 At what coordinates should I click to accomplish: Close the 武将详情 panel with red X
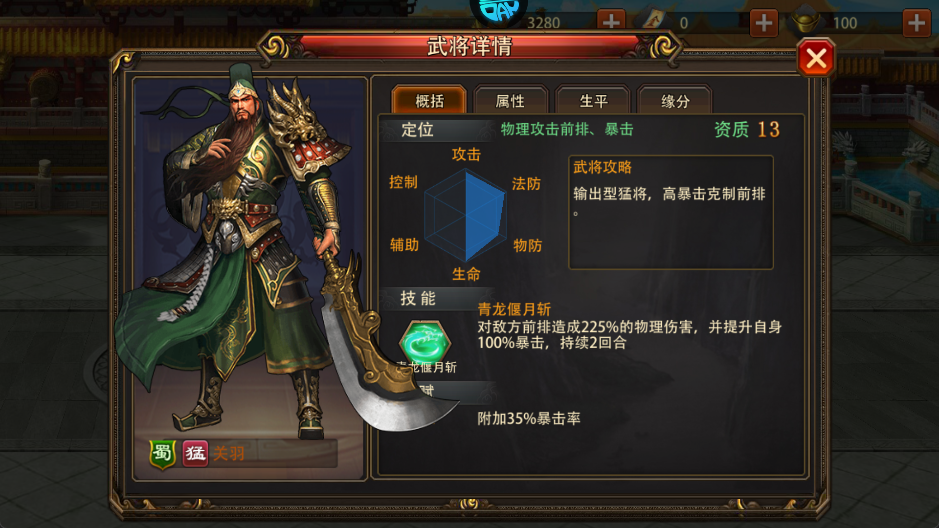pyautogui.click(x=816, y=58)
